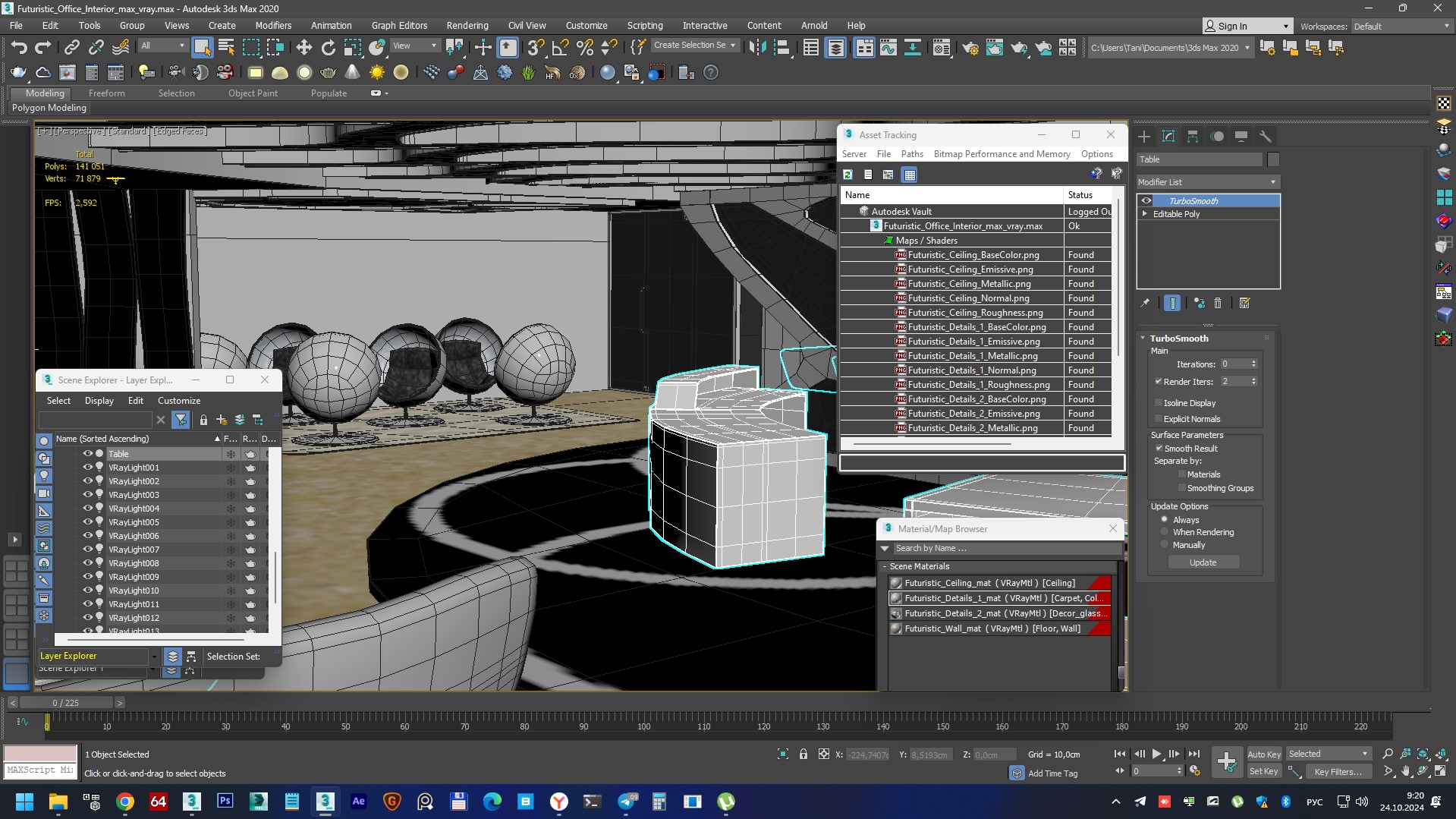Toggle the Angle Snap icon

[x=560, y=48]
